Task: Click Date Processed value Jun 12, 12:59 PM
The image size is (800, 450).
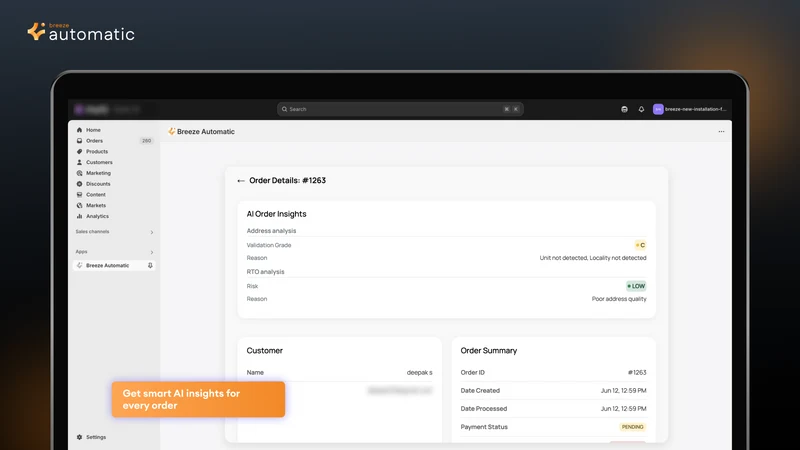Action: coord(623,409)
